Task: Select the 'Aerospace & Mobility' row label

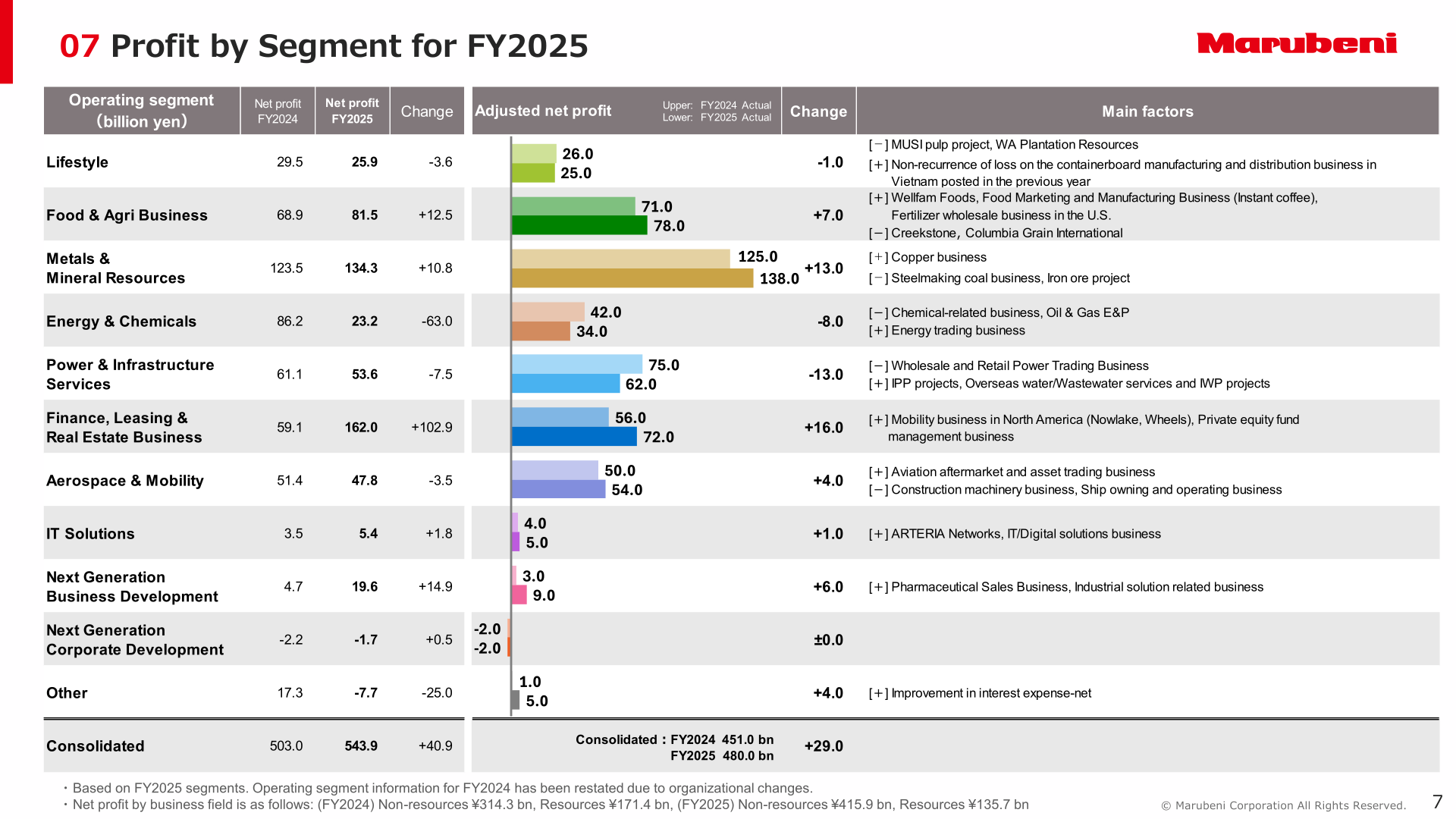Action: coord(125,481)
